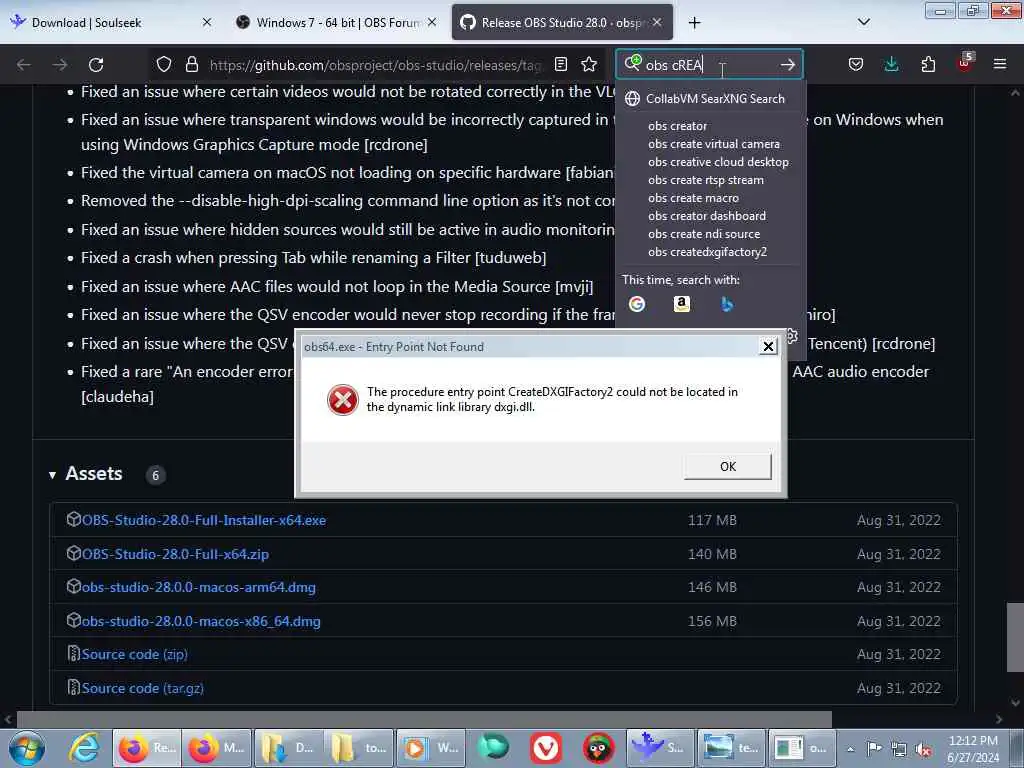This screenshot has width=1024, height=768.
Task: Show hidden tray icons arrow
Action: pyautogui.click(x=850, y=750)
